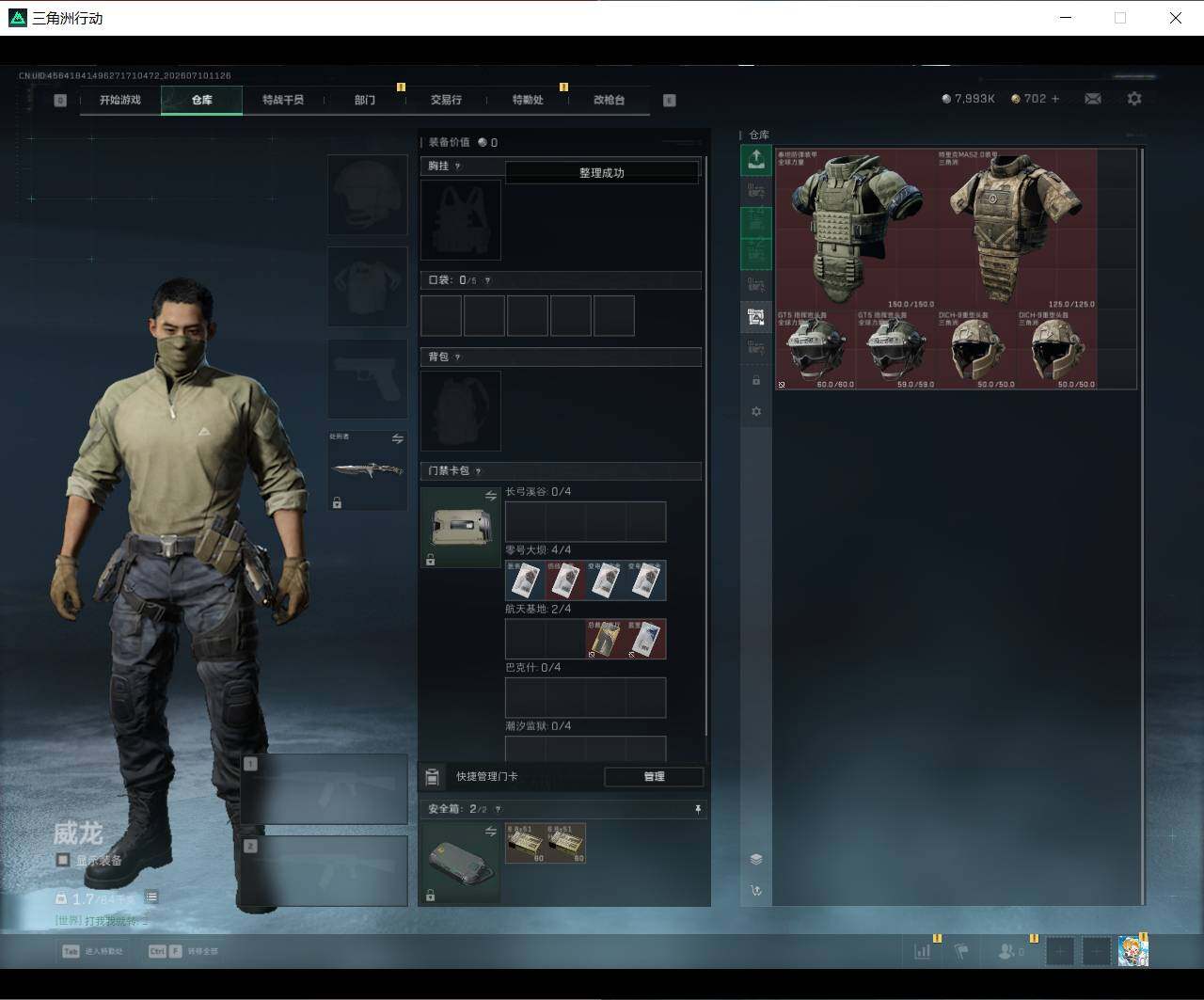
Task: Select the 仓库 tab
Action: (202, 100)
